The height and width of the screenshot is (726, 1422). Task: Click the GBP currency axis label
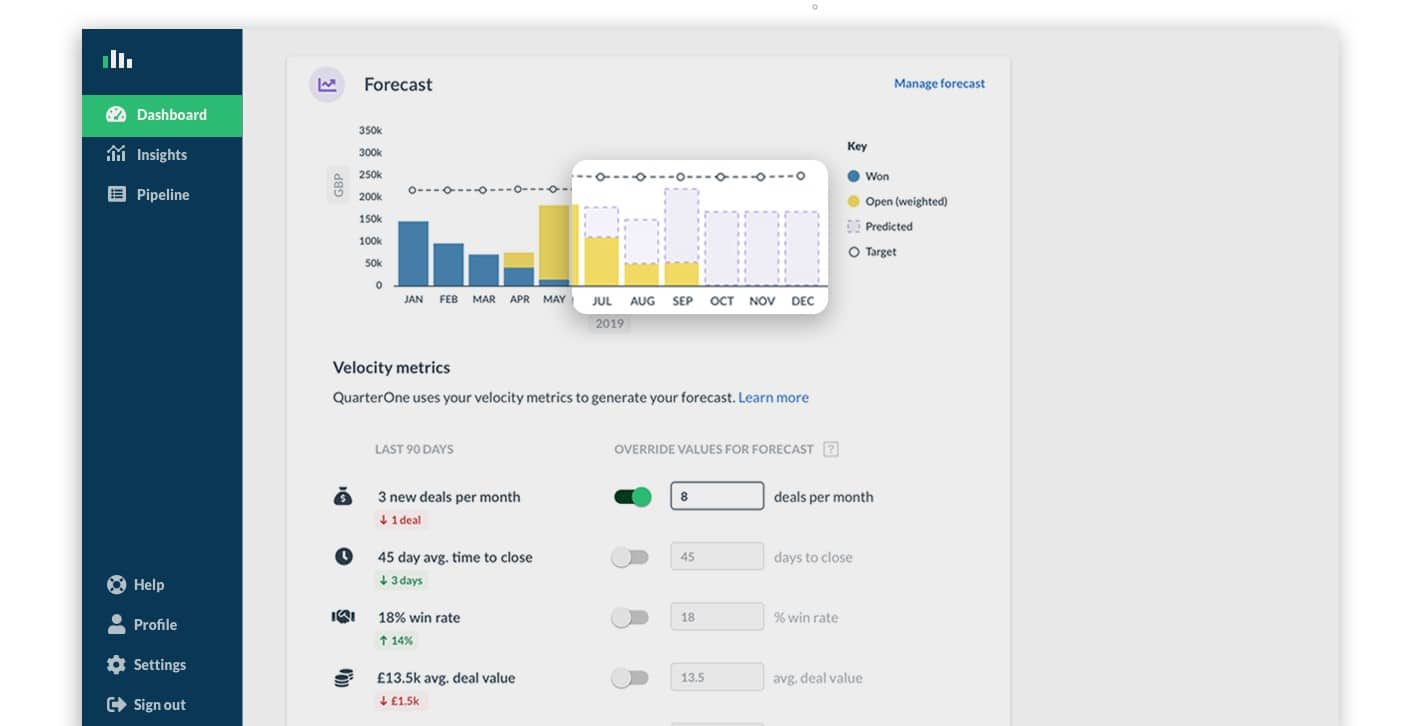(338, 186)
